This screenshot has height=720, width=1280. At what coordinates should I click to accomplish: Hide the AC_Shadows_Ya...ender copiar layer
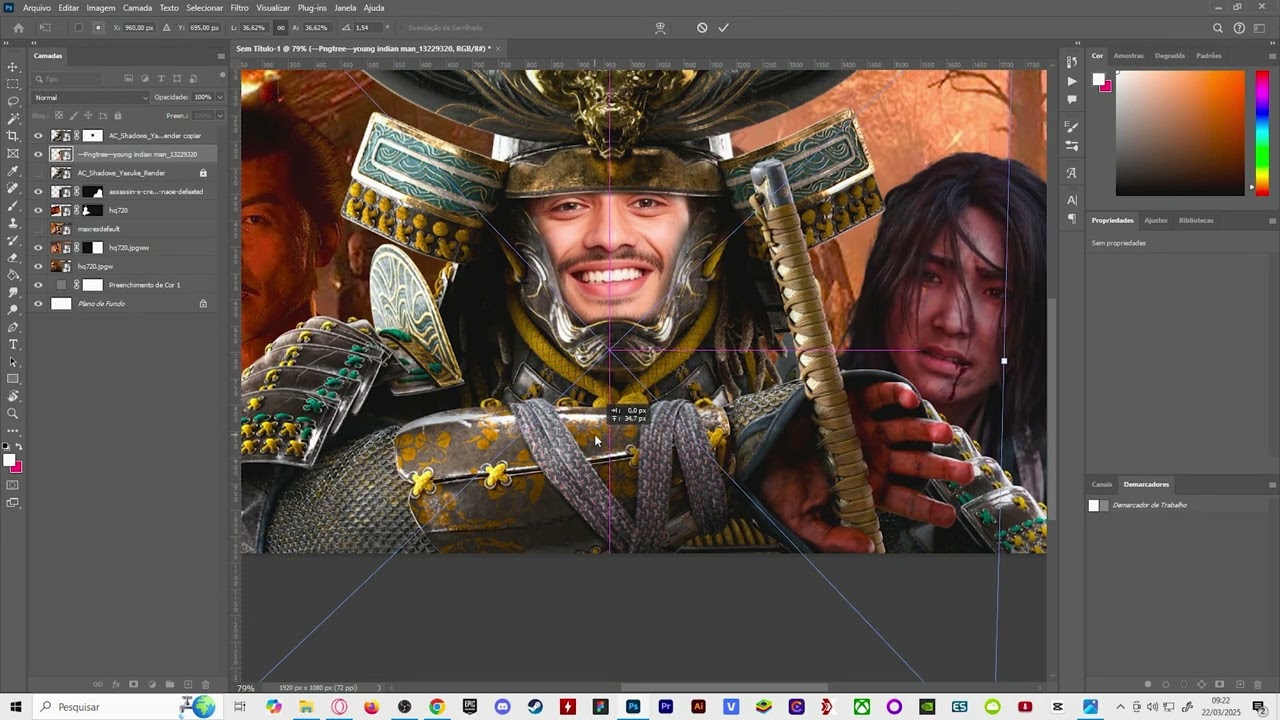[38, 135]
